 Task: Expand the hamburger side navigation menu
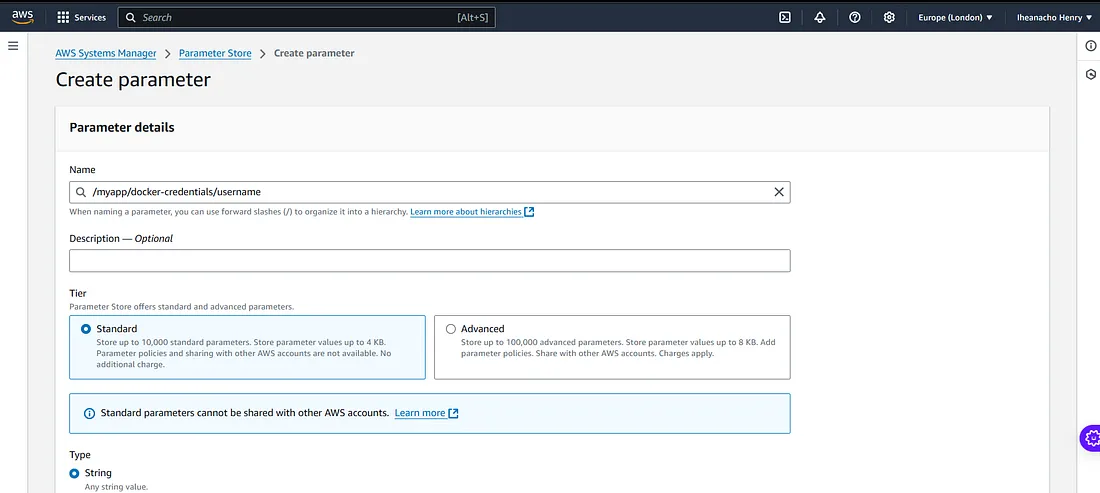click(x=13, y=46)
